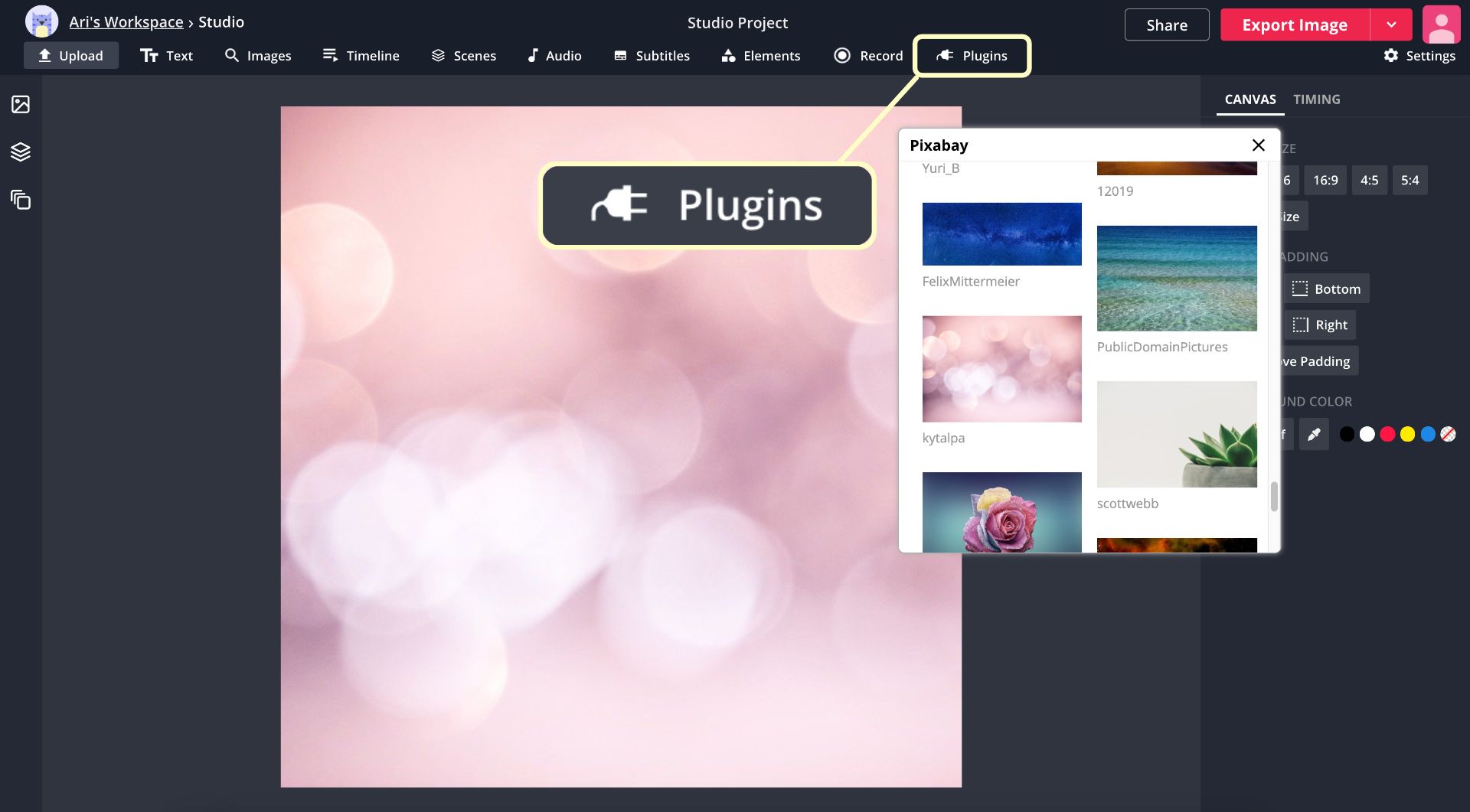Select the 16:9 aspect ratio
Image resolution: width=1470 pixels, height=812 pixels.
click(1325, 181)
